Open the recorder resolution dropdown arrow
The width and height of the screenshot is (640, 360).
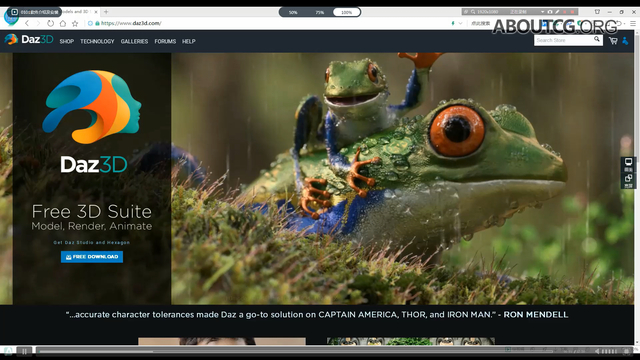(x=542, y=12)
